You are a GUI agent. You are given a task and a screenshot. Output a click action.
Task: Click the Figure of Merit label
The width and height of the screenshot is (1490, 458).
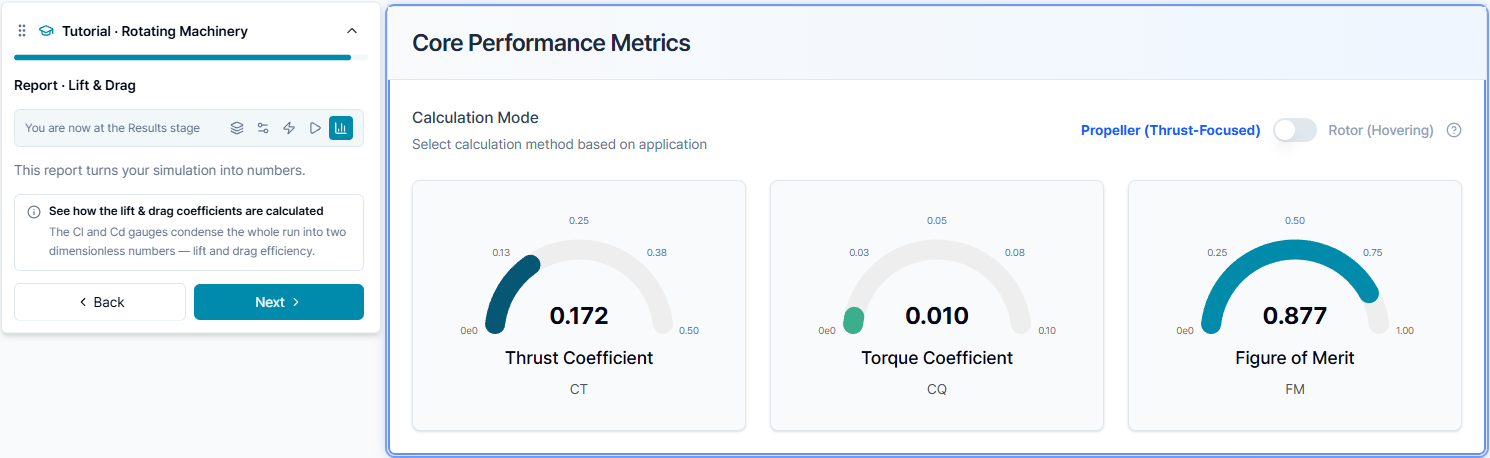click(x=1295, y=358)
